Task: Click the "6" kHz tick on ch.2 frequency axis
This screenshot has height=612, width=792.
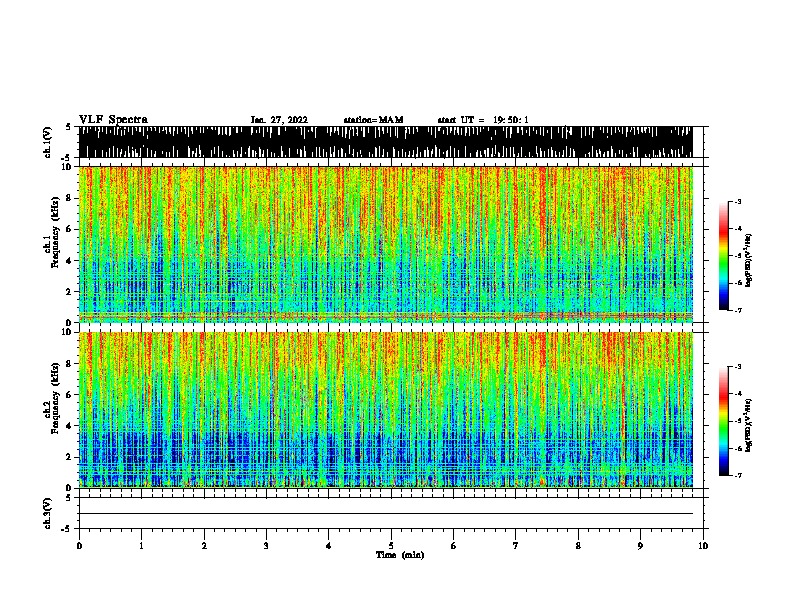Action: (70, 395)
